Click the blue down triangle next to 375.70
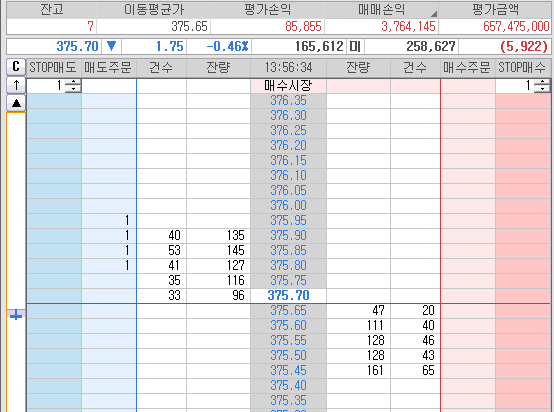 (111, 46)
